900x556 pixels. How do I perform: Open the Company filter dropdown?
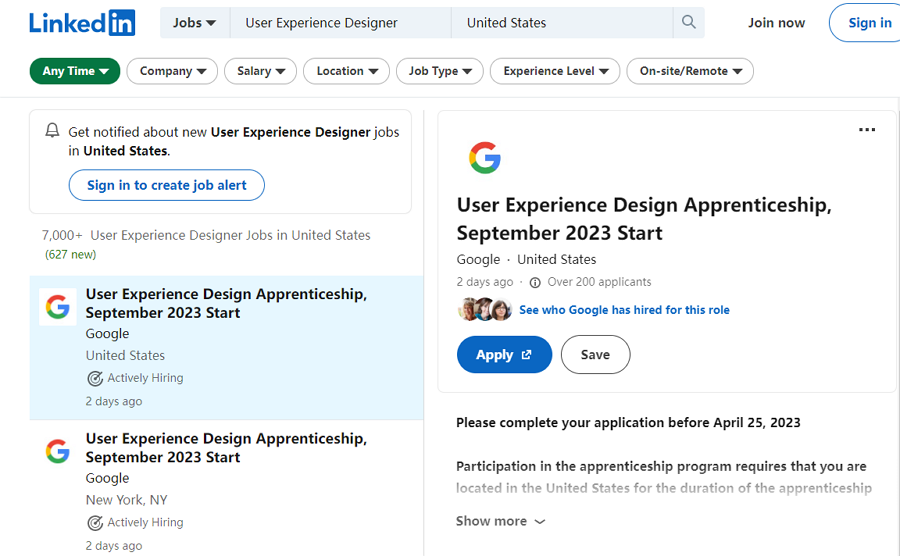tap(172, 71)
